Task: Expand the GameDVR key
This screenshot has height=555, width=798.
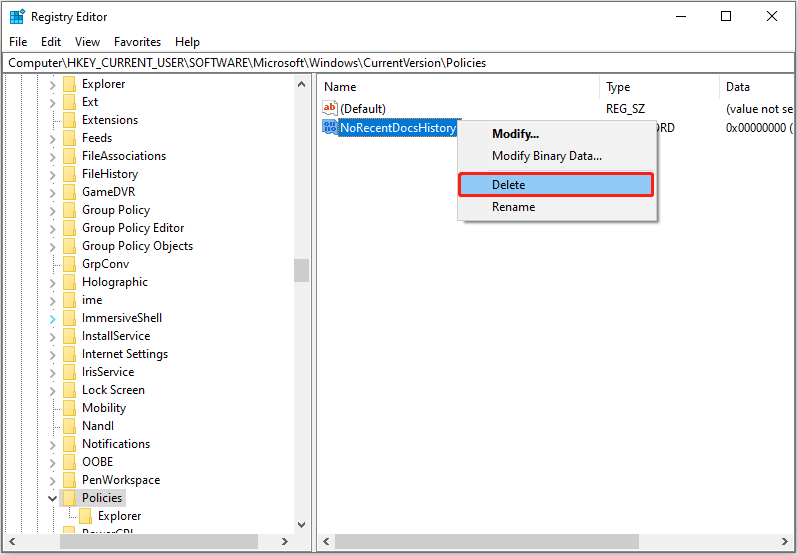Action: click(x=52, y=193)
